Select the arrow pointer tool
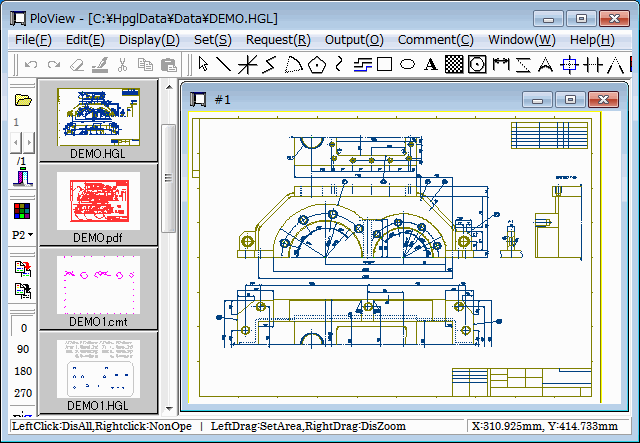640x443 pixels. pyautogui.click(x=204, y=65)
